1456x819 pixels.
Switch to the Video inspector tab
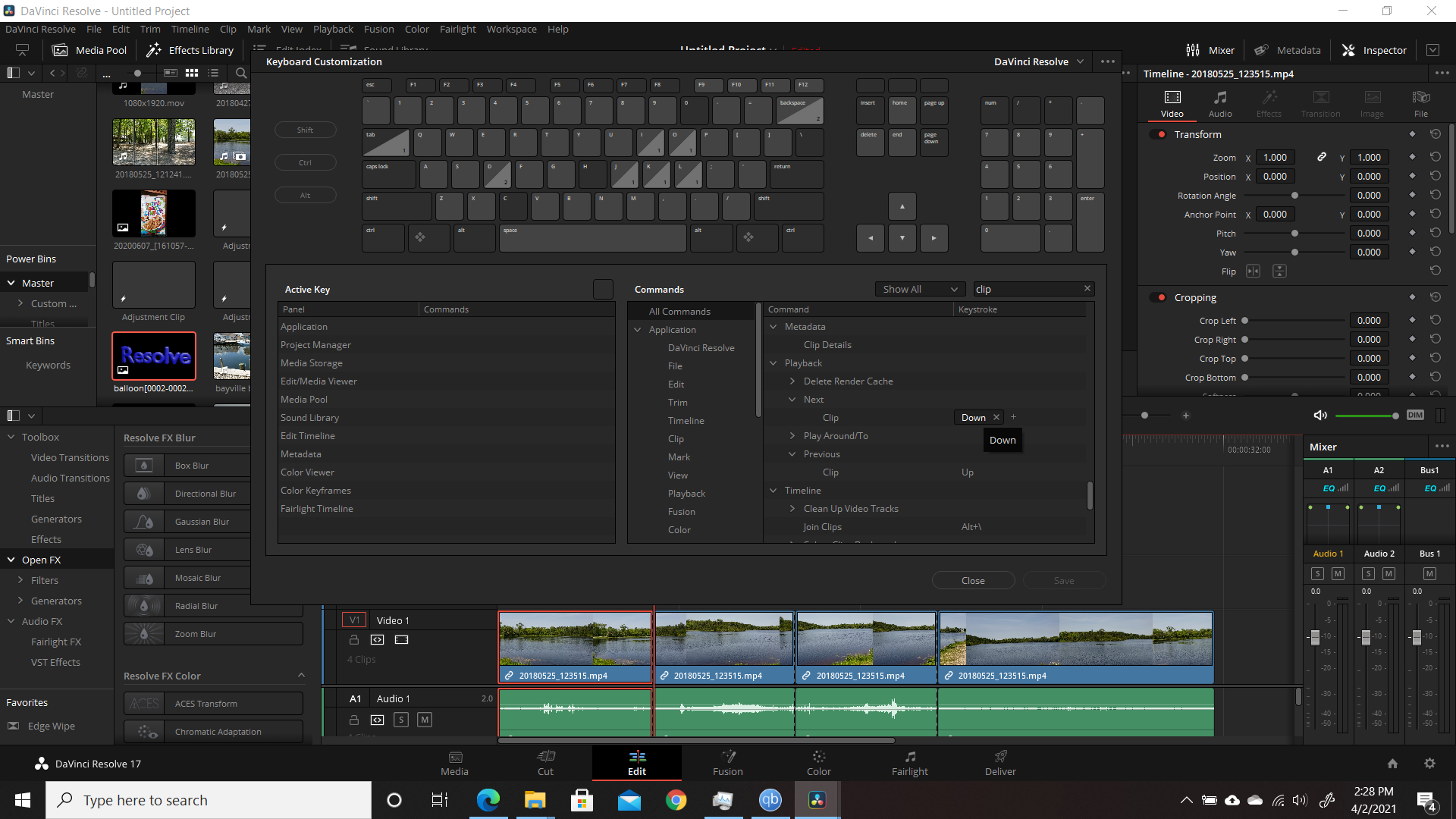pos(1172,104)
